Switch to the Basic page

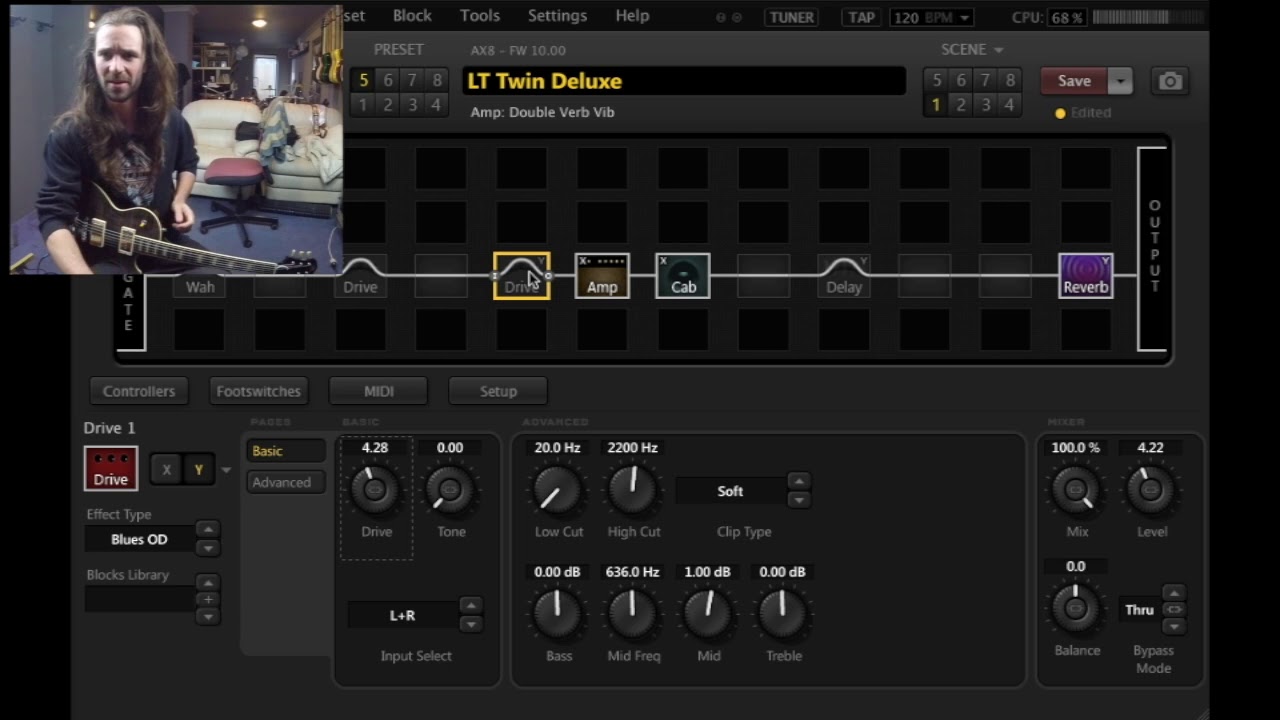(x=286, y=451)
